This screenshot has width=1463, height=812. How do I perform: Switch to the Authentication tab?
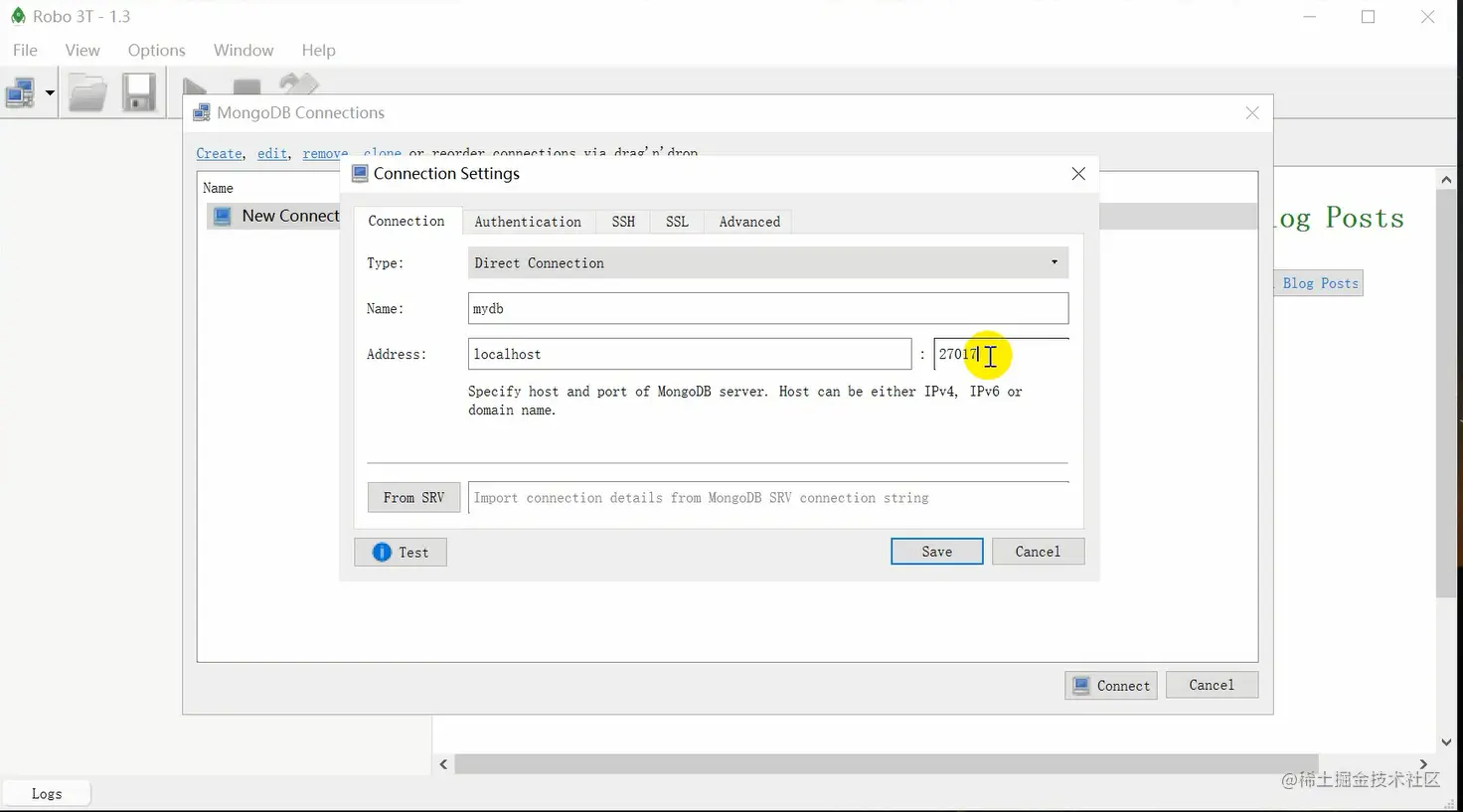click(x=528, y=222)
